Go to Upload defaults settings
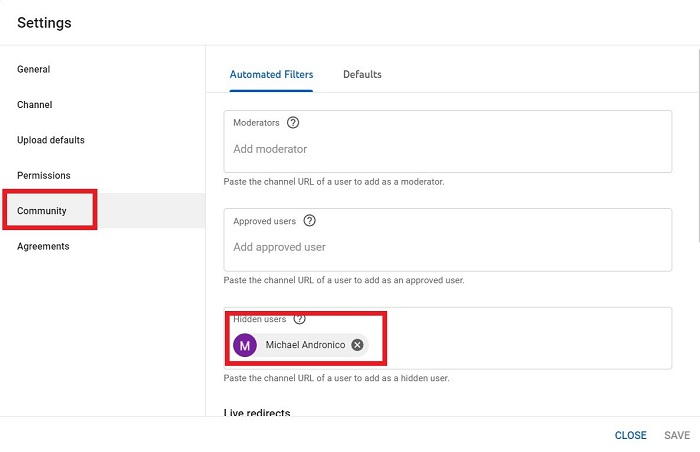The width and height of the screenshot is (700, 452). [x=51, y=140]
